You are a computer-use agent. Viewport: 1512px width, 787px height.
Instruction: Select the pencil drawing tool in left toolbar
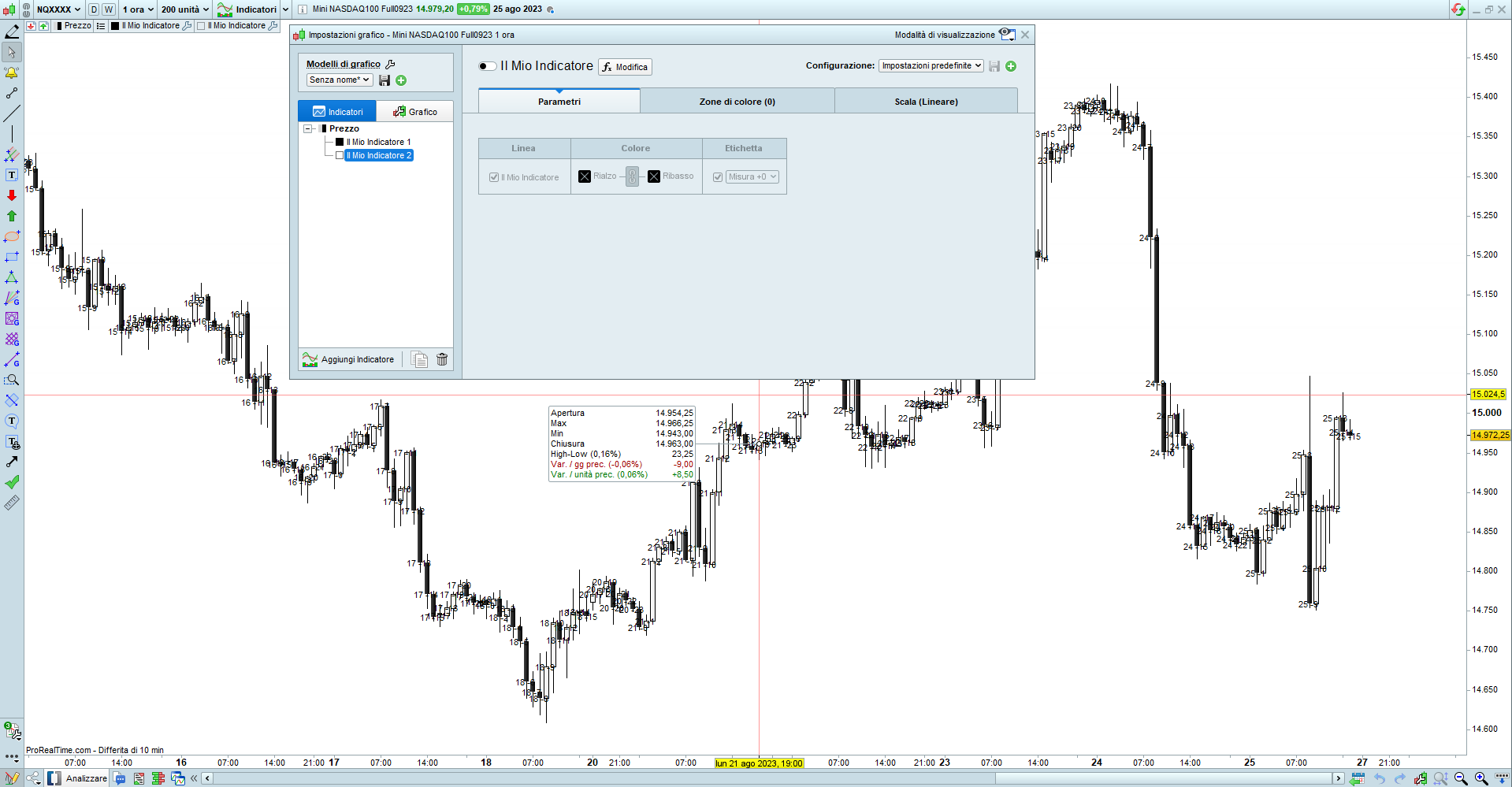(x=12, y=32)
